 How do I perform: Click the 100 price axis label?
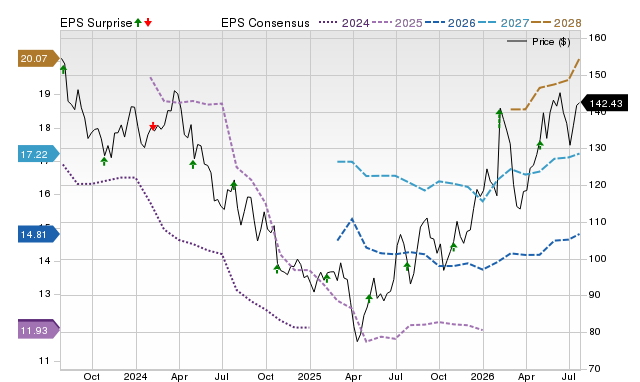point(597,258)
